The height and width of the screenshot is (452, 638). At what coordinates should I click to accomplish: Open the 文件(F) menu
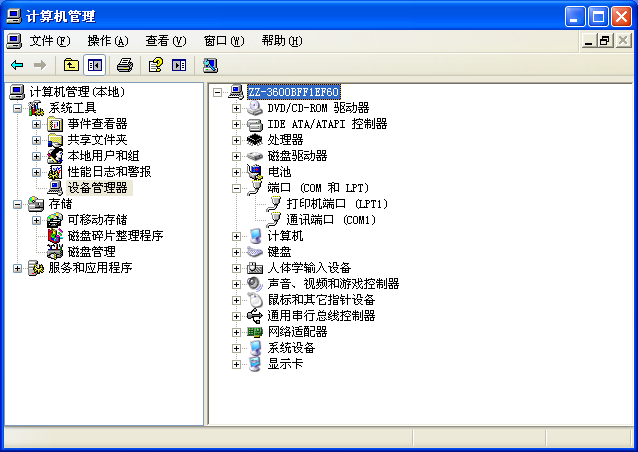pos(50,41)
